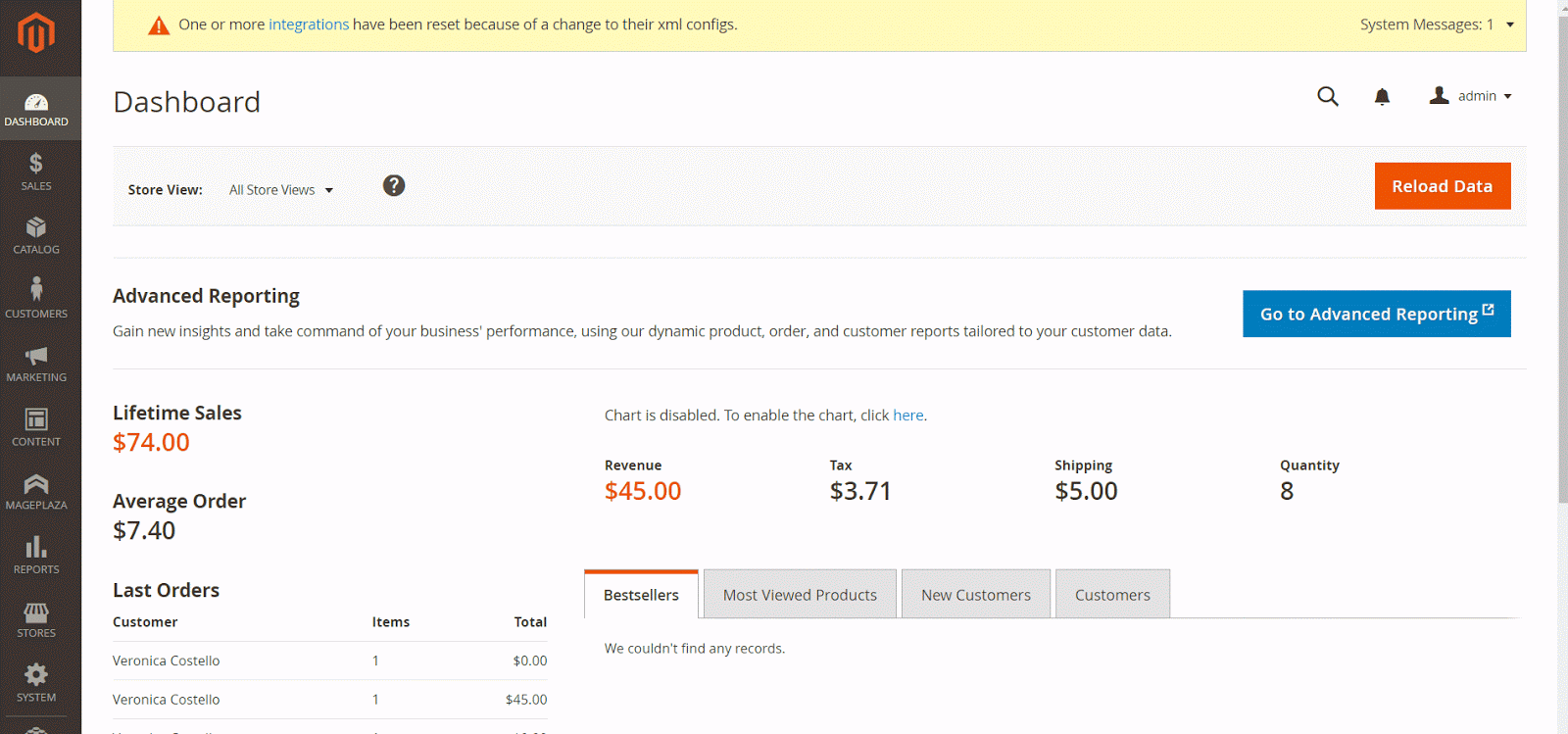Expand the All Store Views dropdown
This screenshot has width=1568, height=734.
pyautogui.click(x=281, y=190)
